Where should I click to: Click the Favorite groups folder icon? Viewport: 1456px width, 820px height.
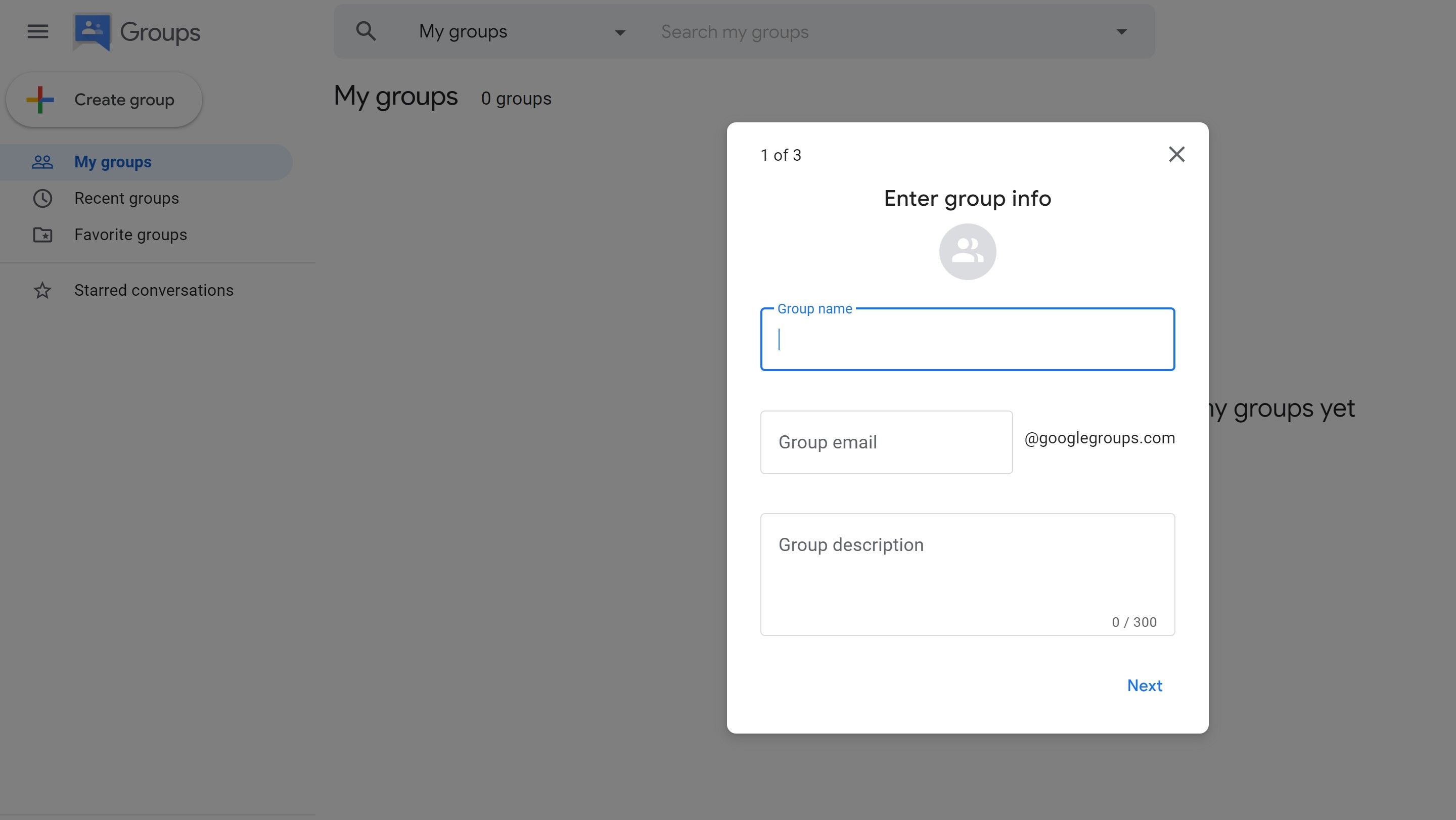(42, 234)
